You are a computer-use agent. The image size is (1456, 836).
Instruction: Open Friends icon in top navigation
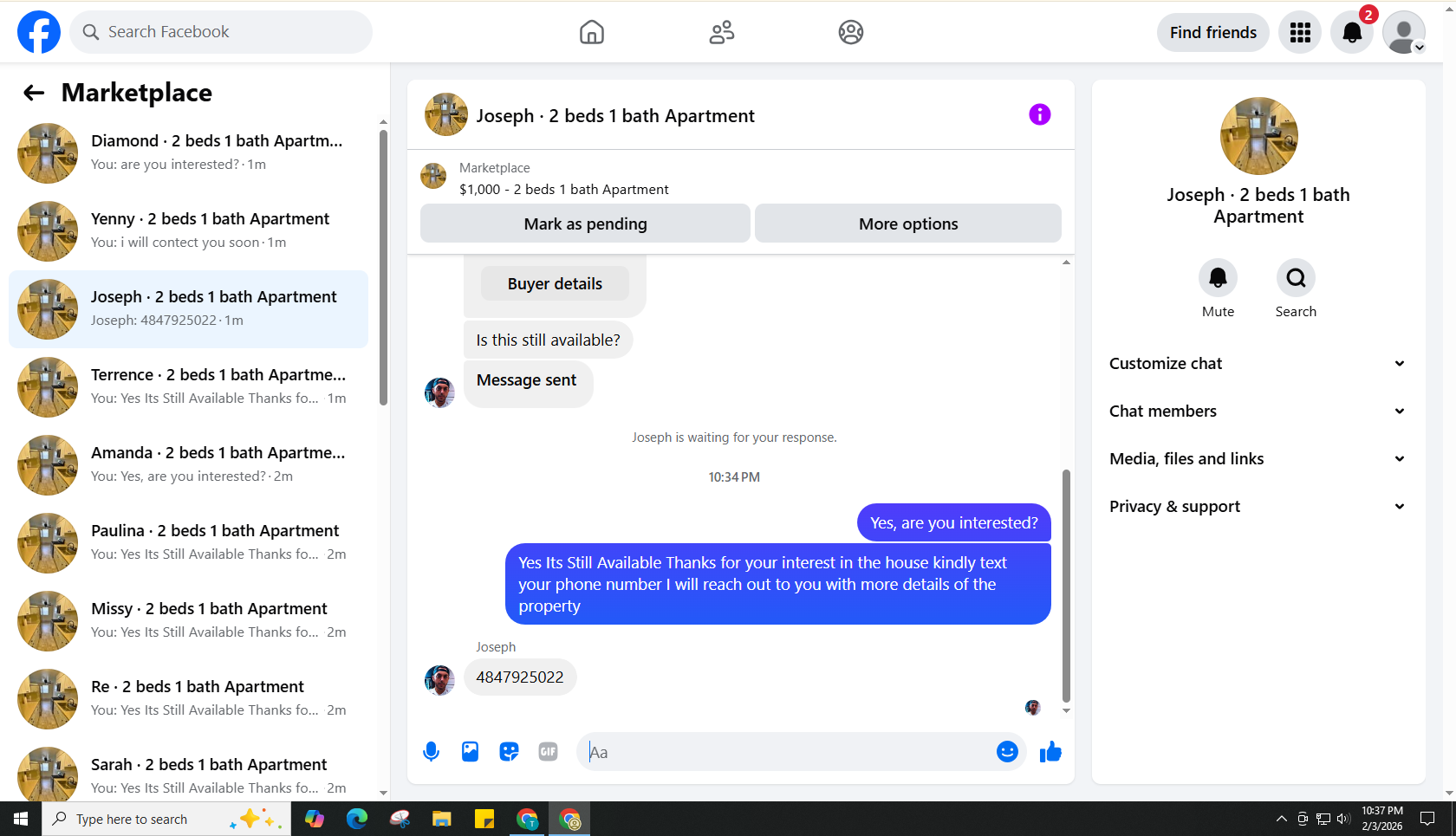point(722,32)
